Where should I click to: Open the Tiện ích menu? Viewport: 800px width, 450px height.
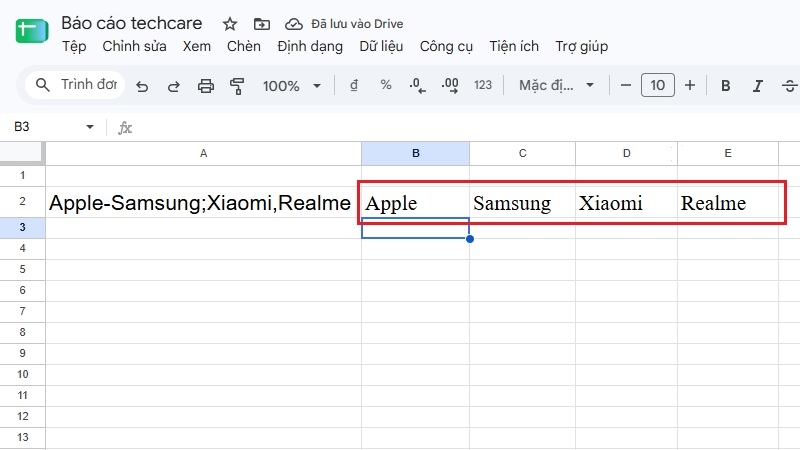tap(514, 46)
